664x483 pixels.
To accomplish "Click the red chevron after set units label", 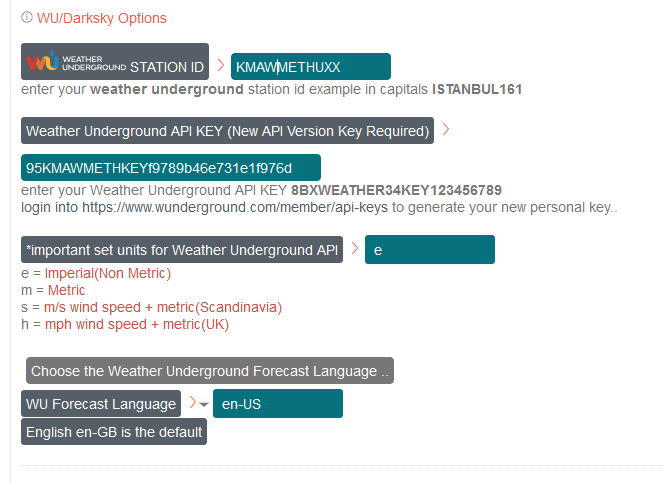I will point(355,248).
